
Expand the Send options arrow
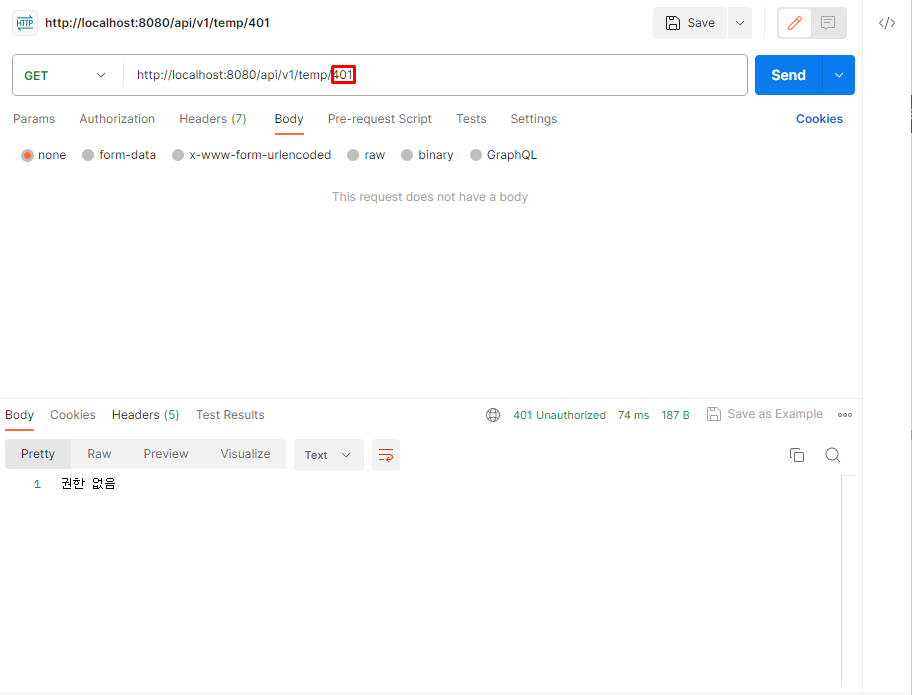(839, 75)
